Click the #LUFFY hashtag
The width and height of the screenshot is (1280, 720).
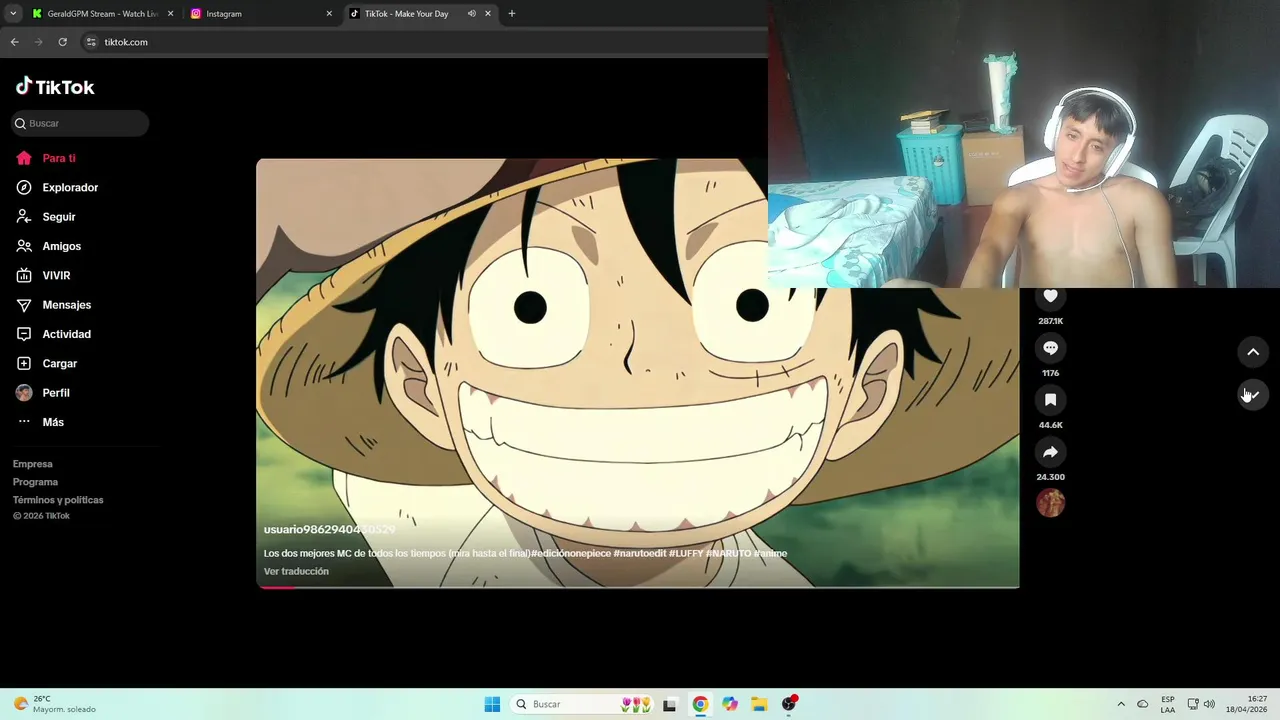(x=685, y=553)
